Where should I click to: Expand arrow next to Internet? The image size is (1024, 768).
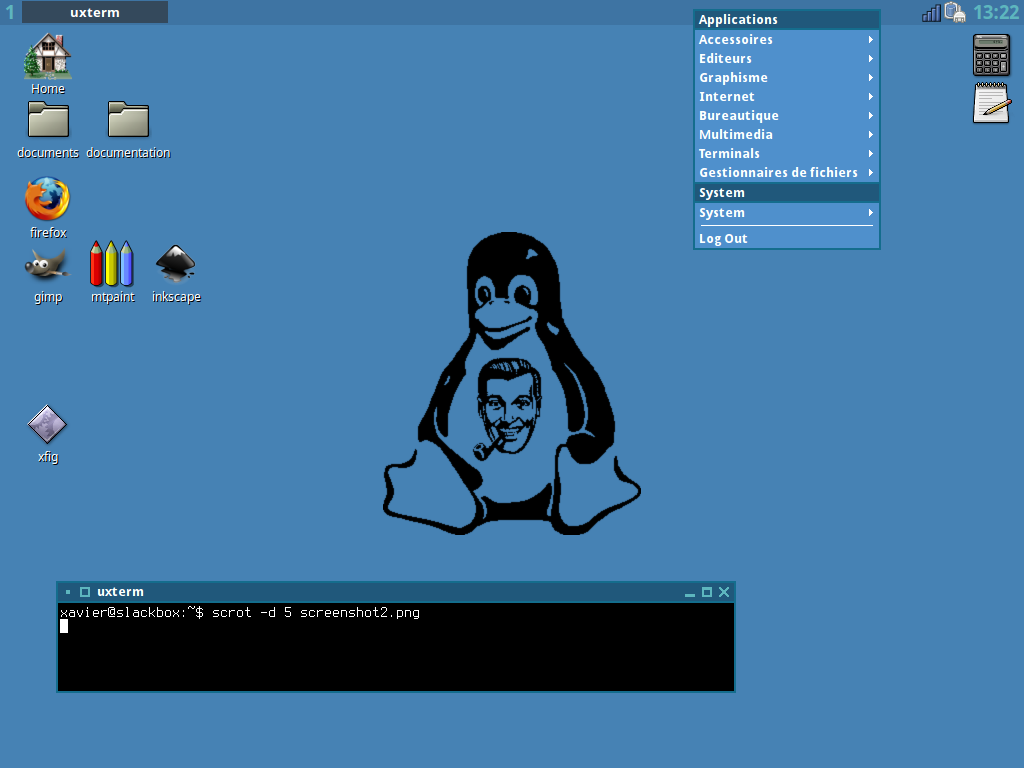coord(871,97)
